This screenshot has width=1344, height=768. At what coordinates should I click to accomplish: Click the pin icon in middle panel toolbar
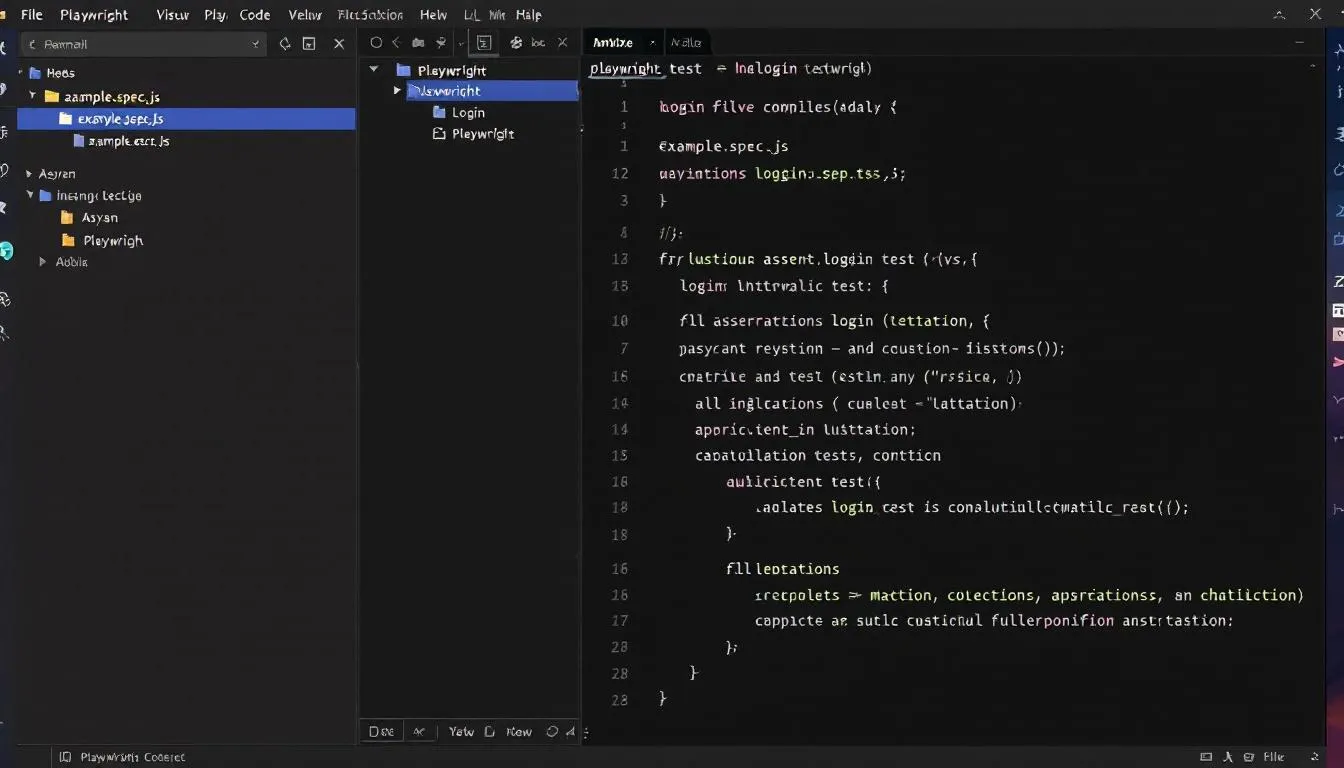pos(441,43)
